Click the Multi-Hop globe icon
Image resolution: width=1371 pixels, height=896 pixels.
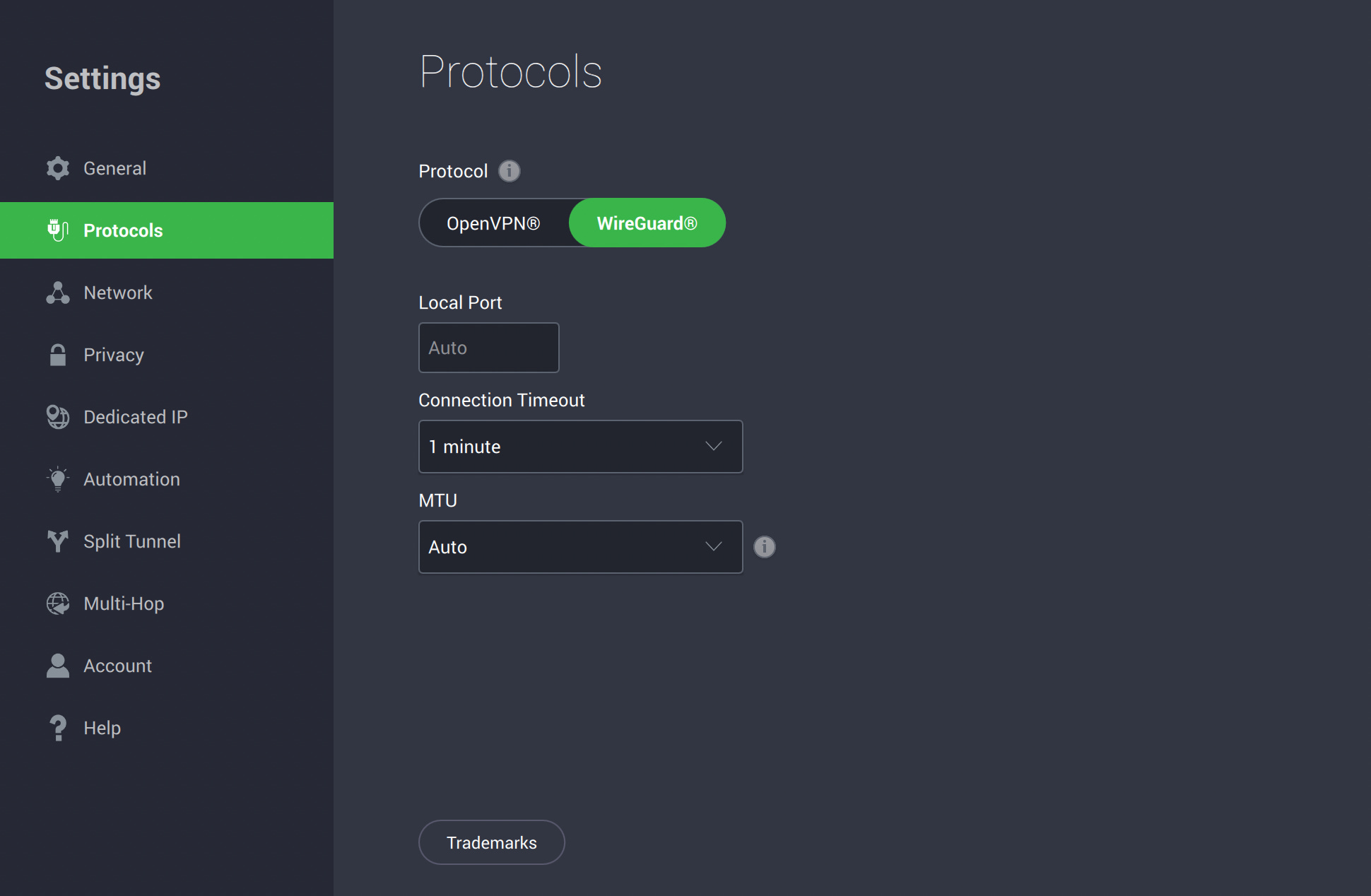58,603
